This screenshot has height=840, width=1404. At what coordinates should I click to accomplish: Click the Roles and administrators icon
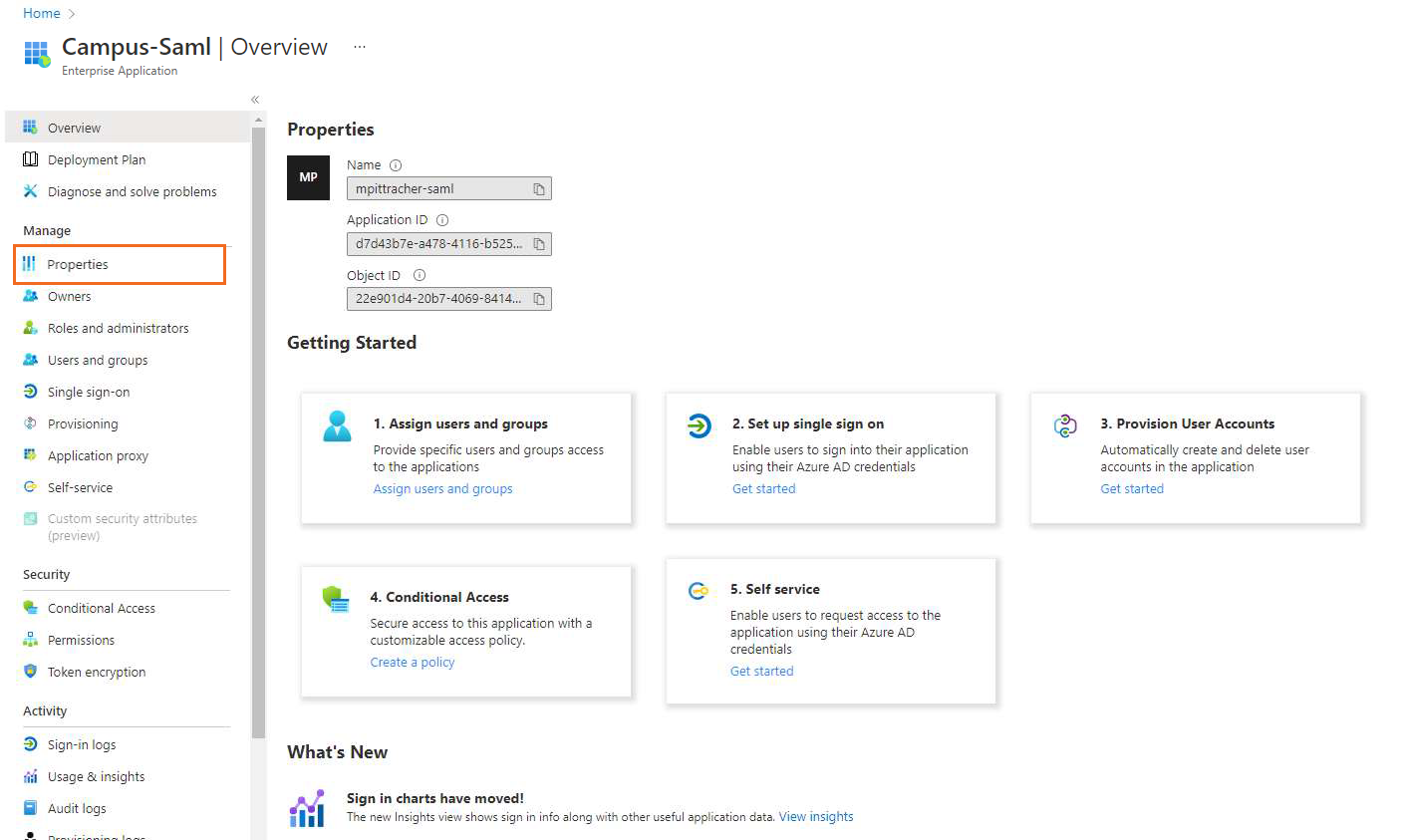30,328
